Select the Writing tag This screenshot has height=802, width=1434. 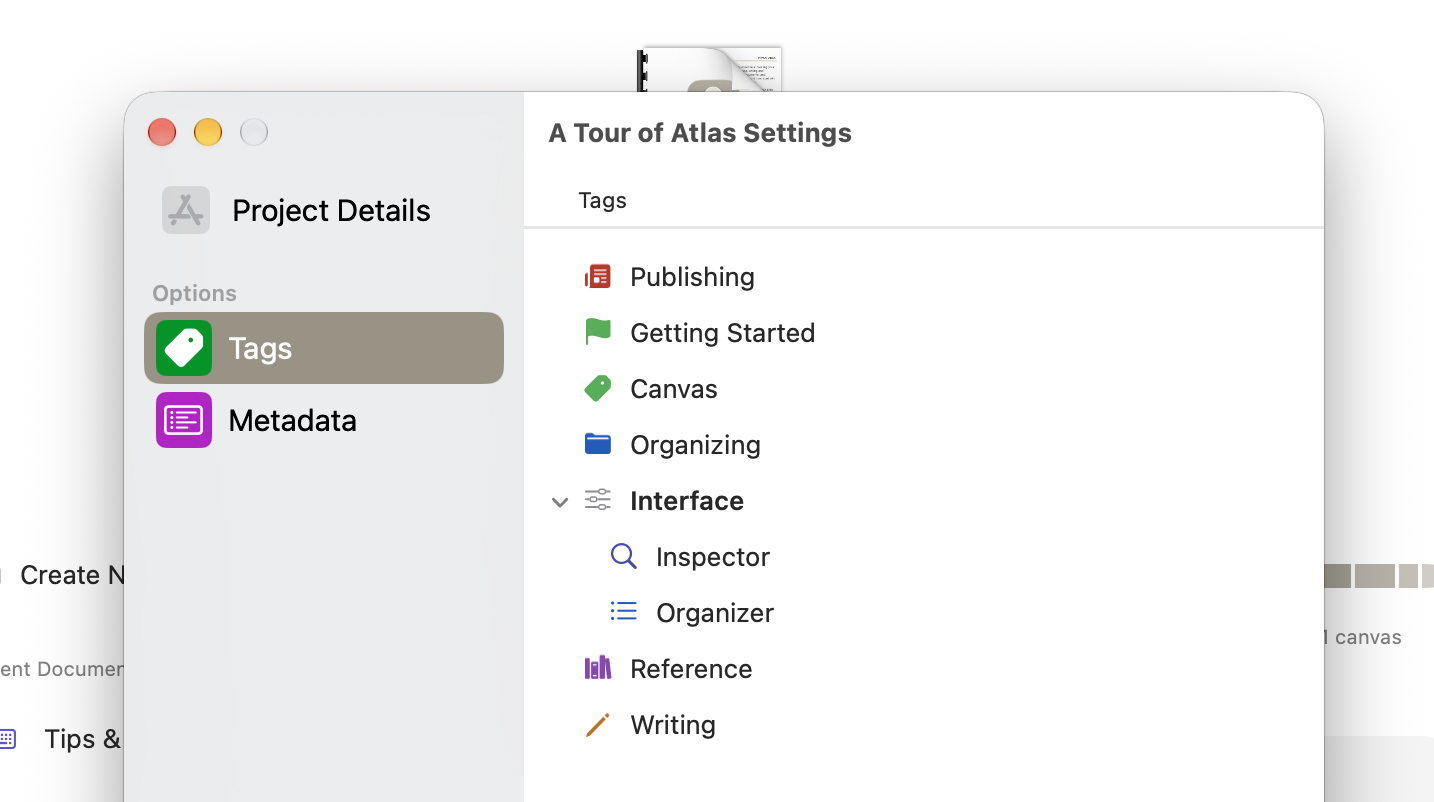[673, 724]
